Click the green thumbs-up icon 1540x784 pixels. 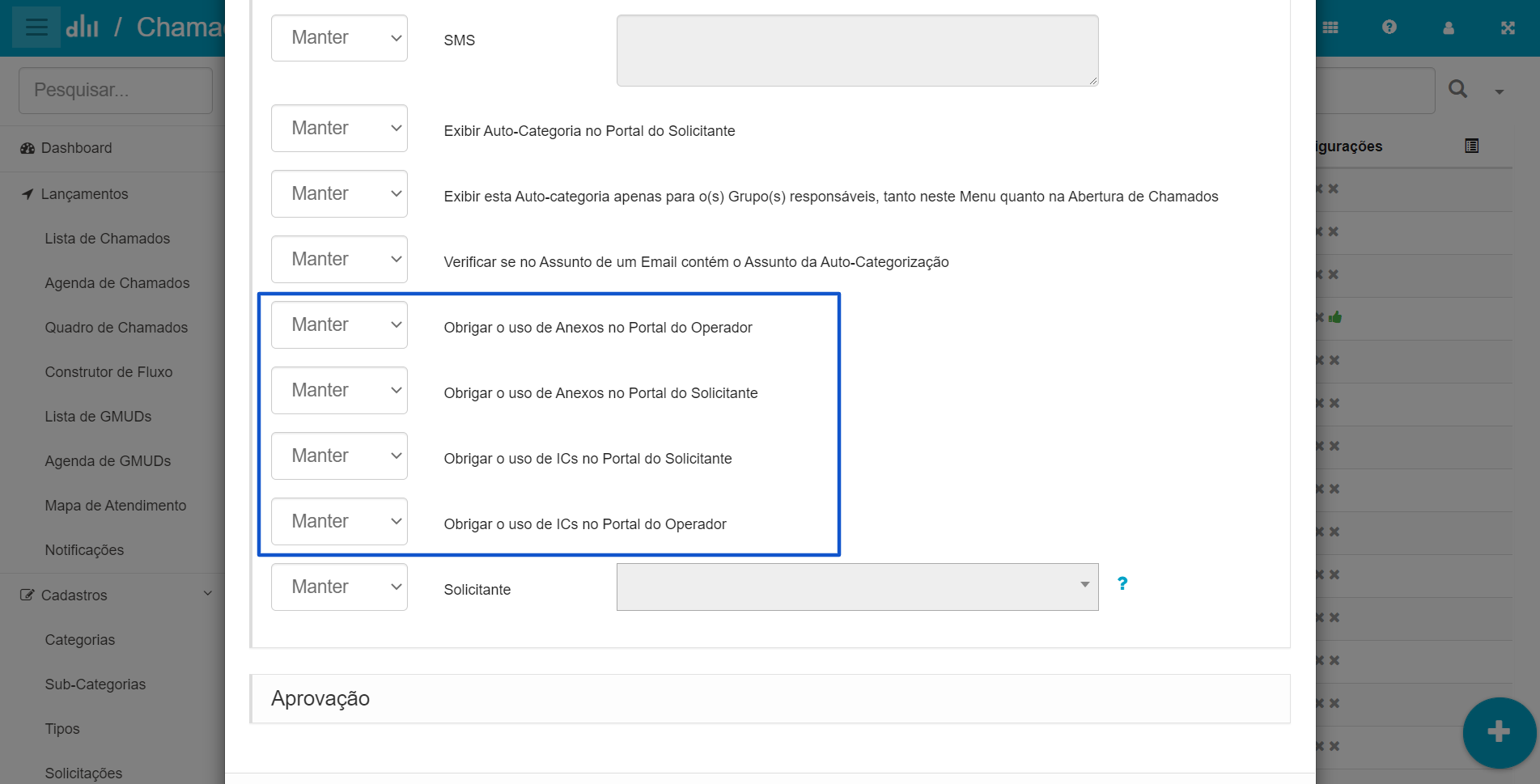1335,317
